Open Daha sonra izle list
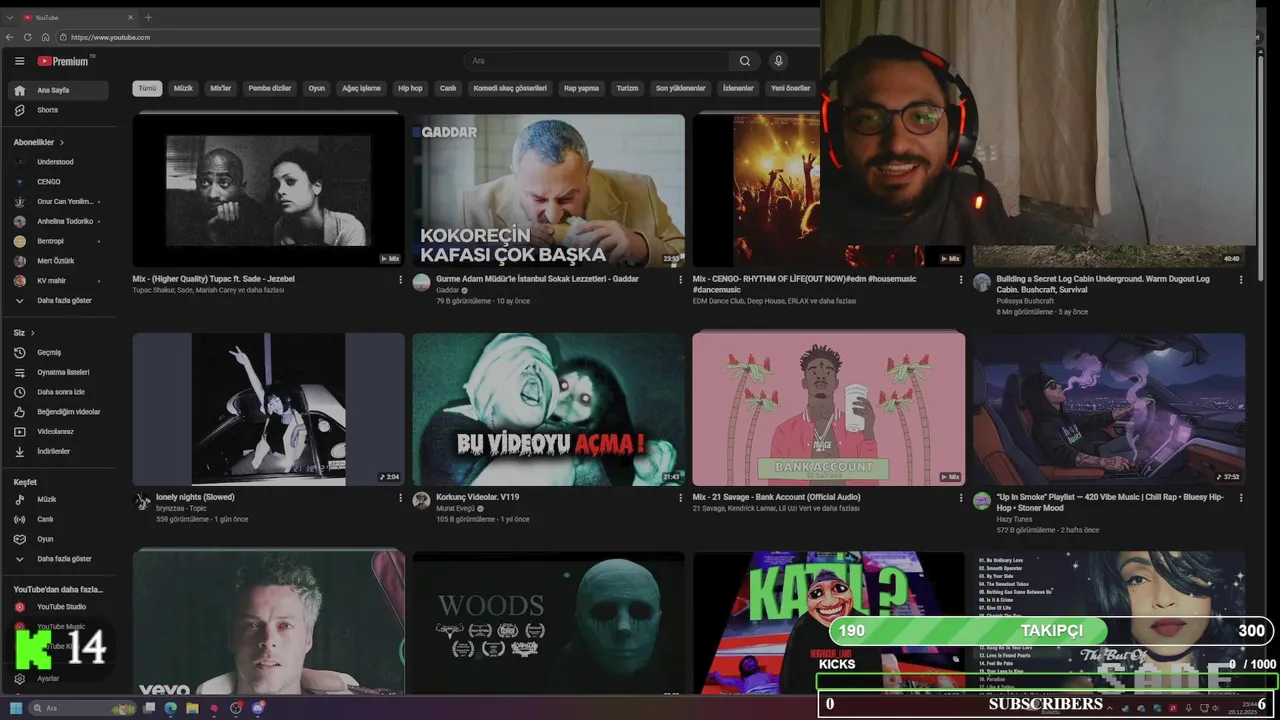This screenshot has width=1280, height=720. click(x=58, y=392)
